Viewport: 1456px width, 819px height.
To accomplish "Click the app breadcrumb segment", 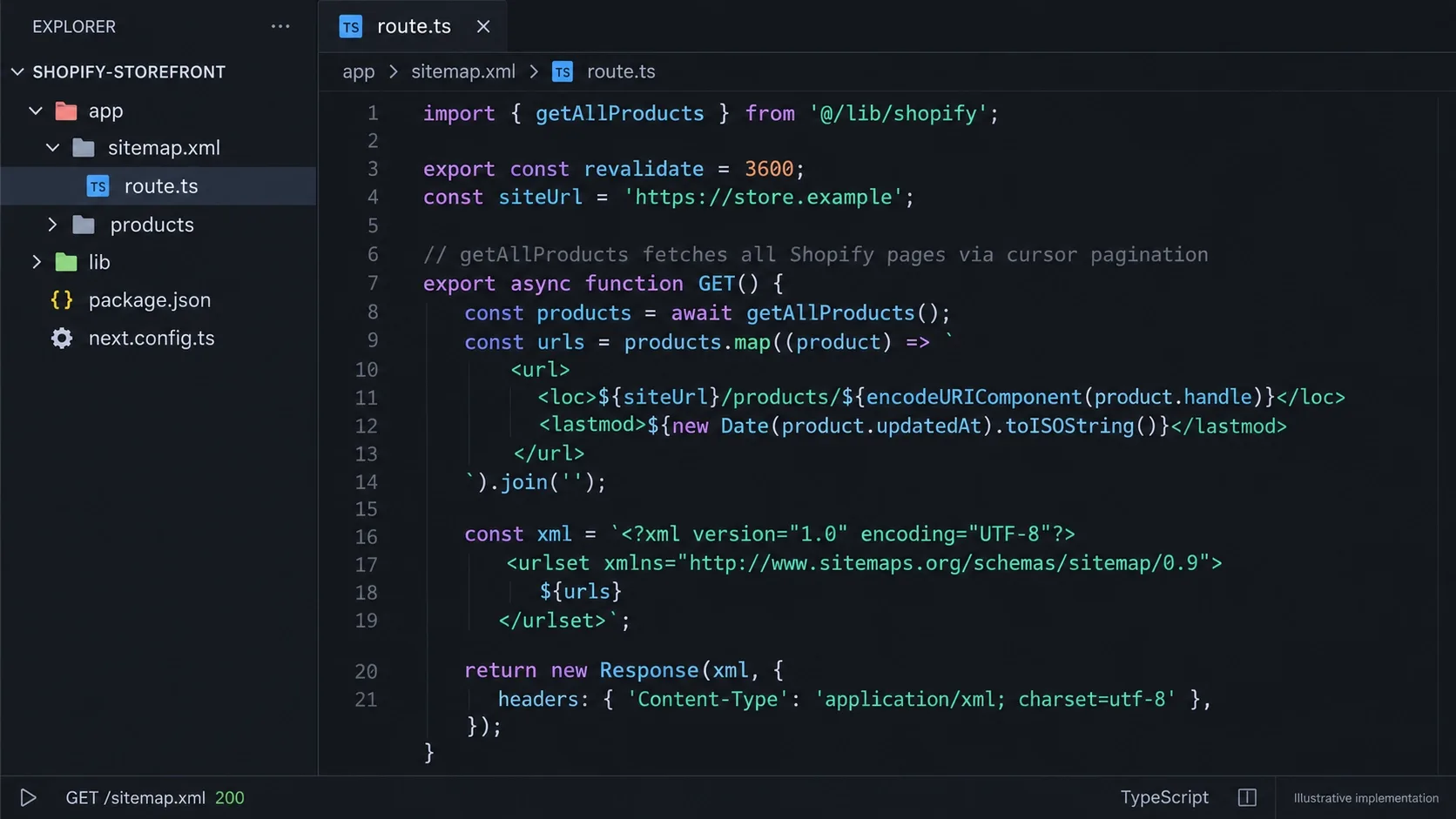I will [359, 71].
